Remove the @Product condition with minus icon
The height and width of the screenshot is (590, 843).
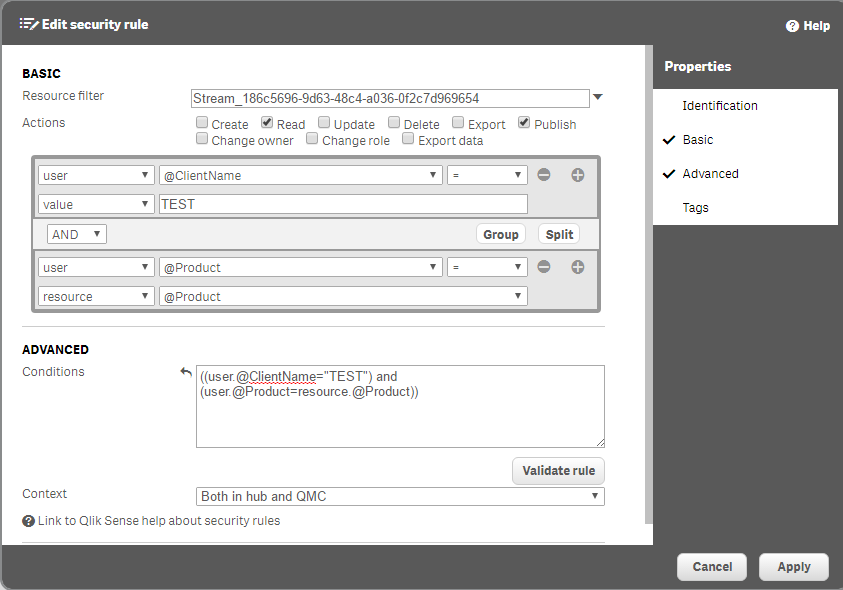coord(544,267)
